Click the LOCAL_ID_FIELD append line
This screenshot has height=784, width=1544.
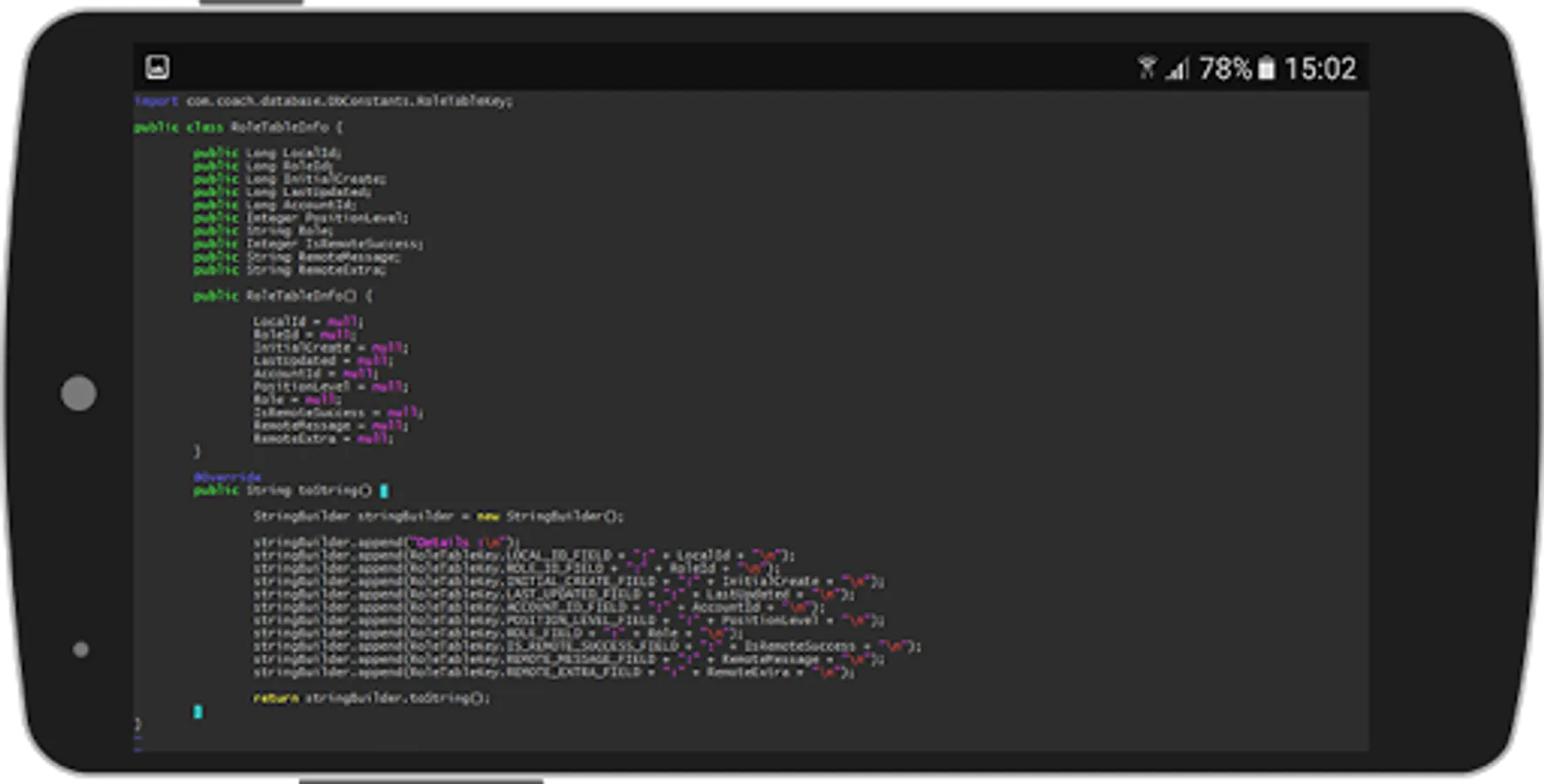[524, 555]
